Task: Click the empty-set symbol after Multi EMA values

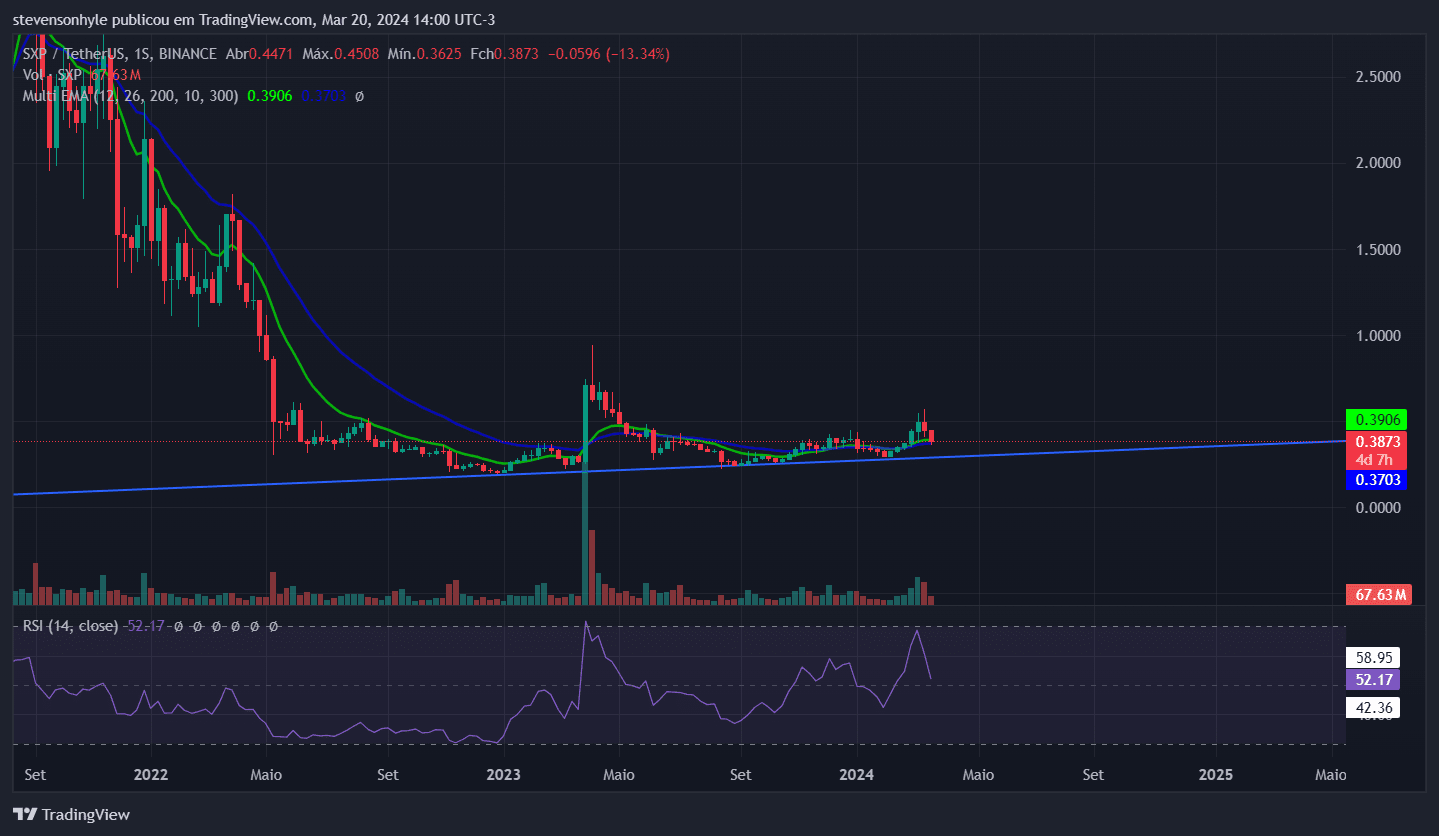Action: 359,96
